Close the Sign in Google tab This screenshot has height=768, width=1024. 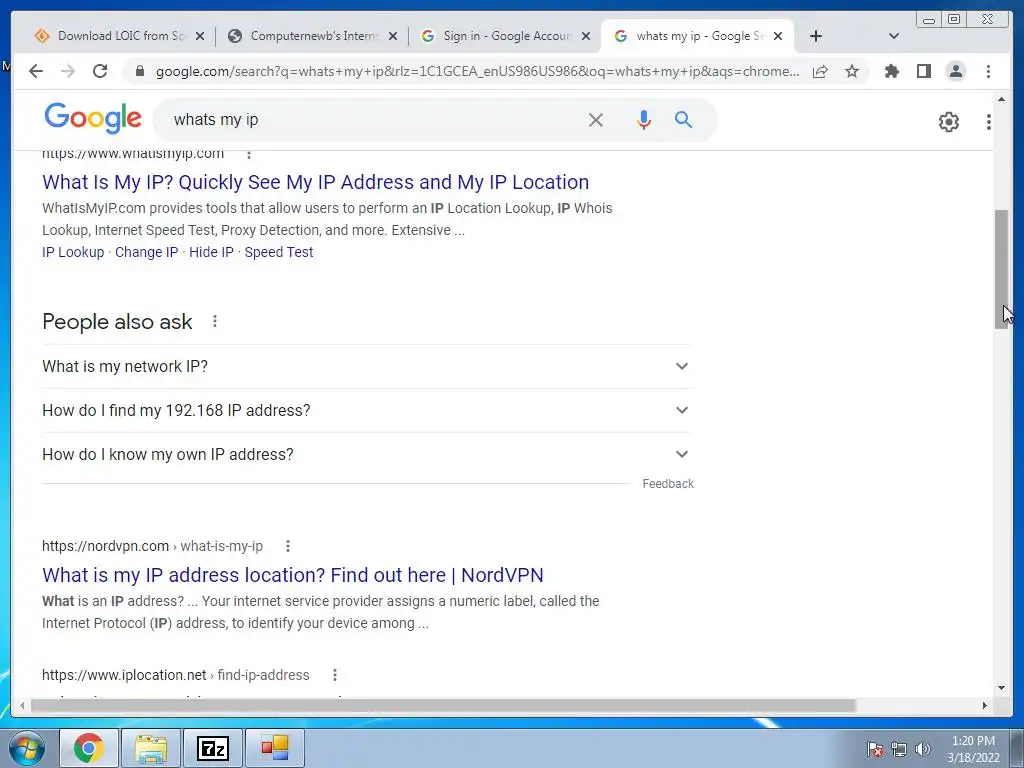click(x=586, y=37)
